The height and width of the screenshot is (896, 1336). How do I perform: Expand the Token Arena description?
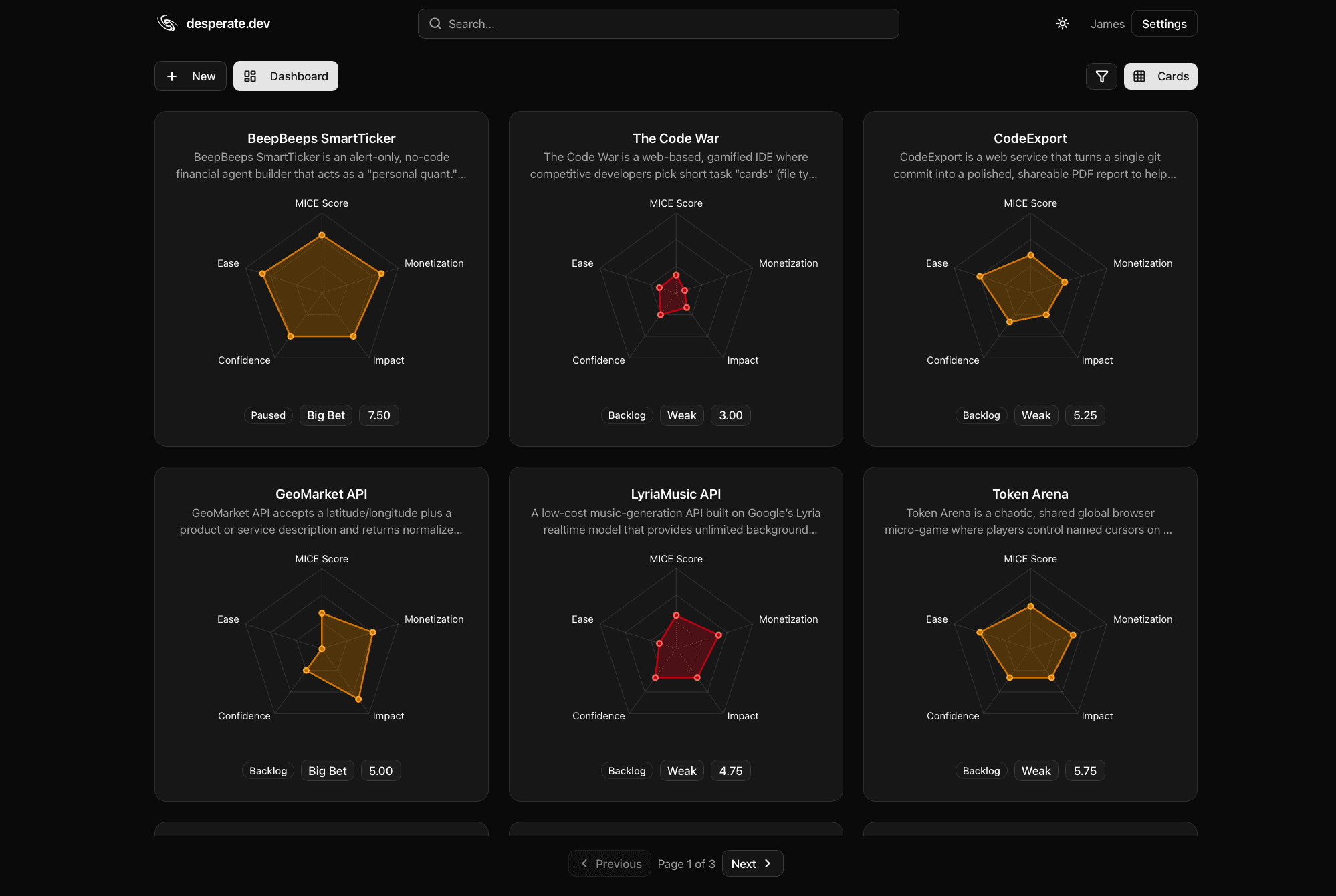pos(1030,521)
